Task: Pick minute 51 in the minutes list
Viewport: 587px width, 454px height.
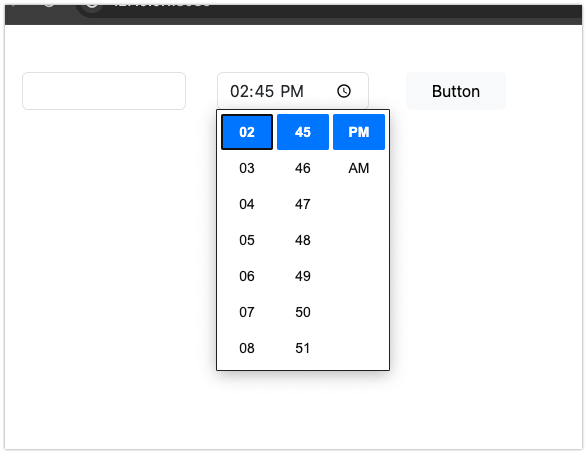Action: 302,348
